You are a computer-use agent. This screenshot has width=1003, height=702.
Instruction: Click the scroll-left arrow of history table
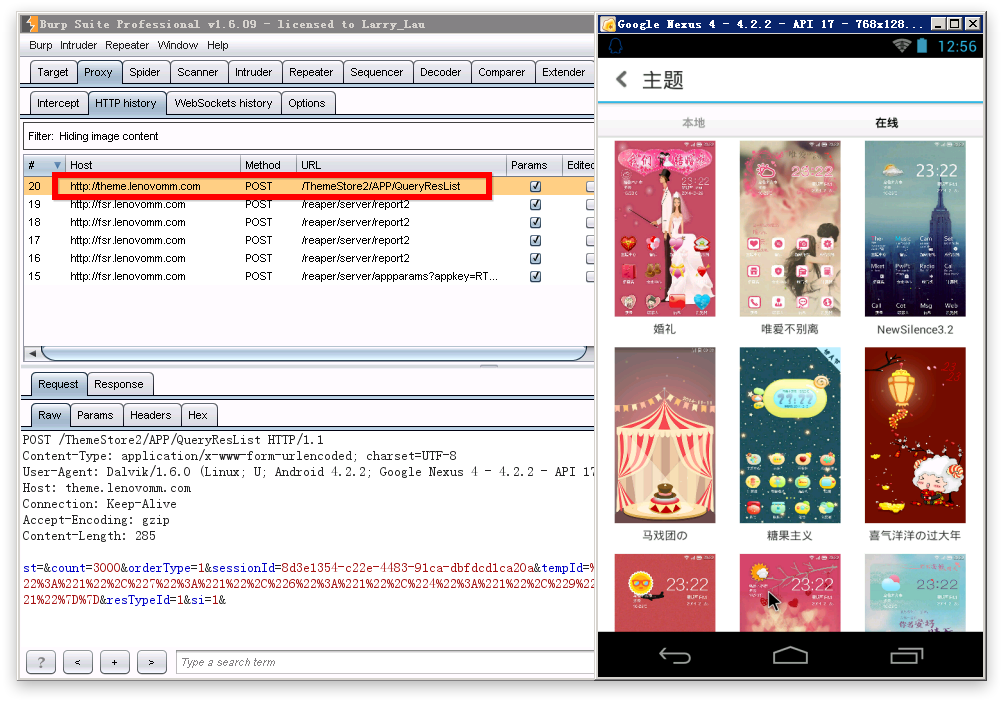[x=32, y=353]
